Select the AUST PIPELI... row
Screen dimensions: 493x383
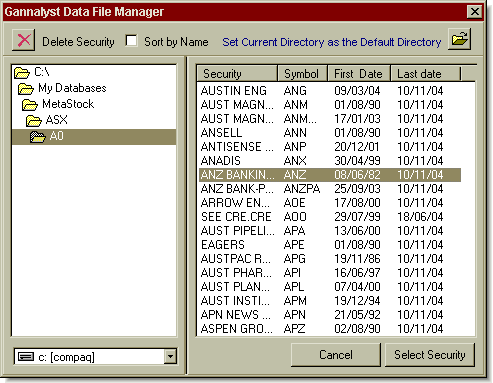(x=330, y=231)
